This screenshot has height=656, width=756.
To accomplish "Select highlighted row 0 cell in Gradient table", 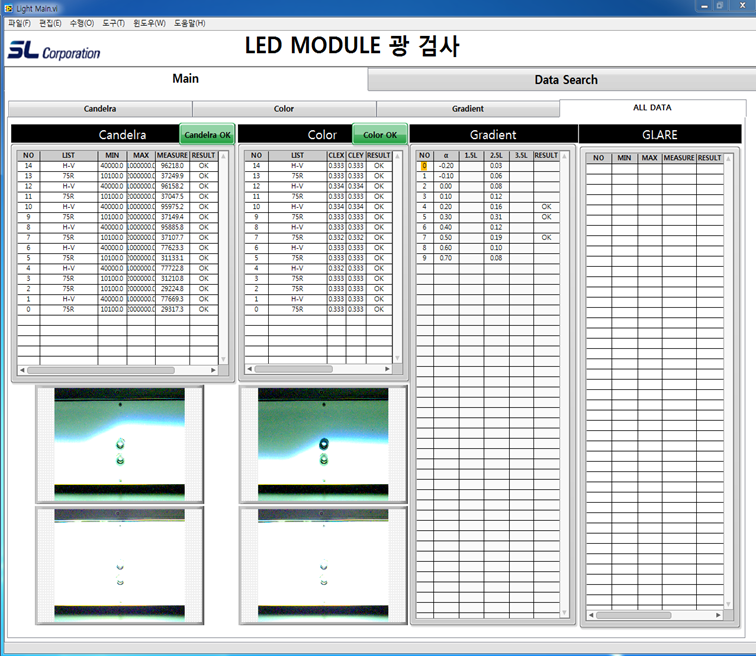I will (x=424, y=166).
